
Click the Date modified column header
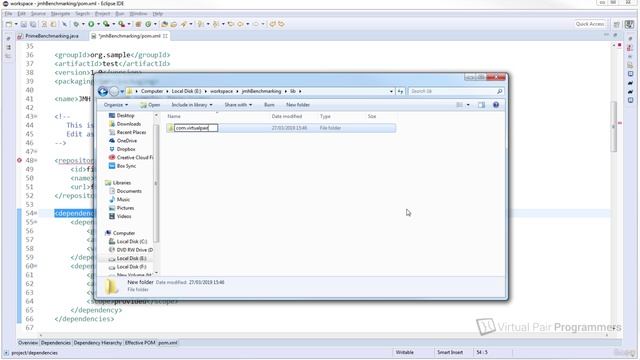pyautogui.click(x=287, y=117)
